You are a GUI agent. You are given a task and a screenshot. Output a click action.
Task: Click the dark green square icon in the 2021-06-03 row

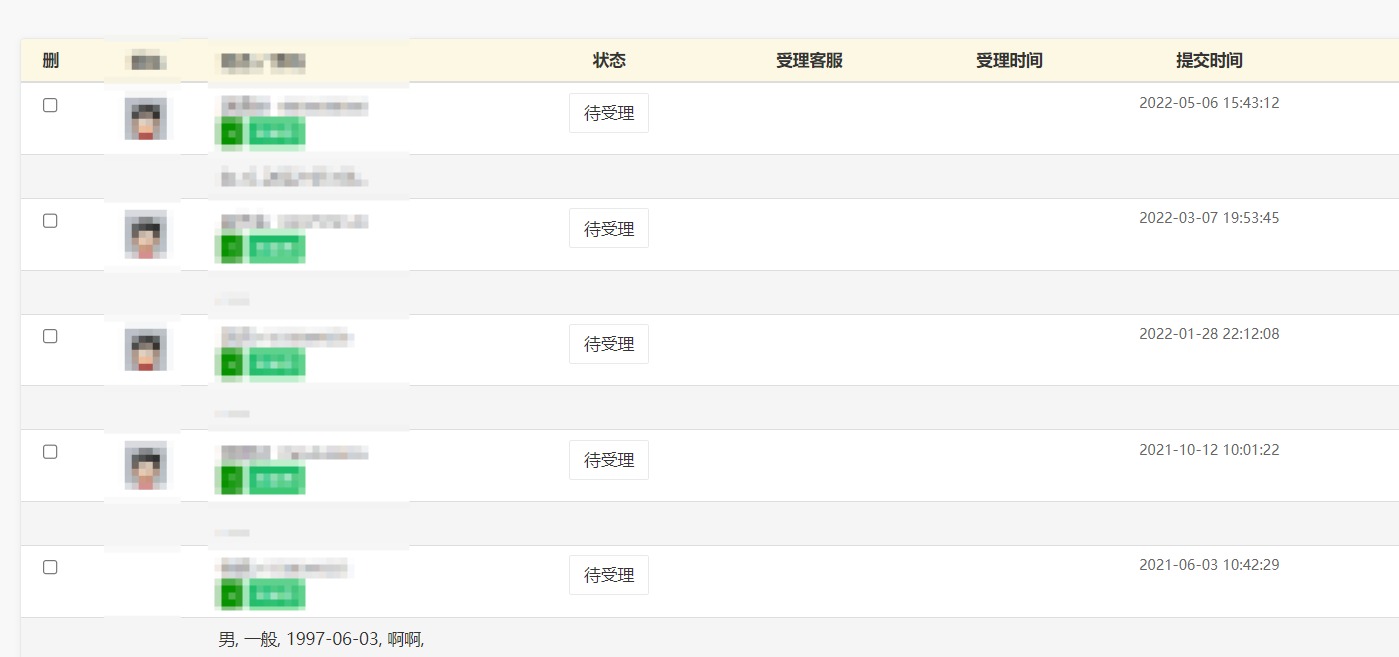tap(231, 596)
